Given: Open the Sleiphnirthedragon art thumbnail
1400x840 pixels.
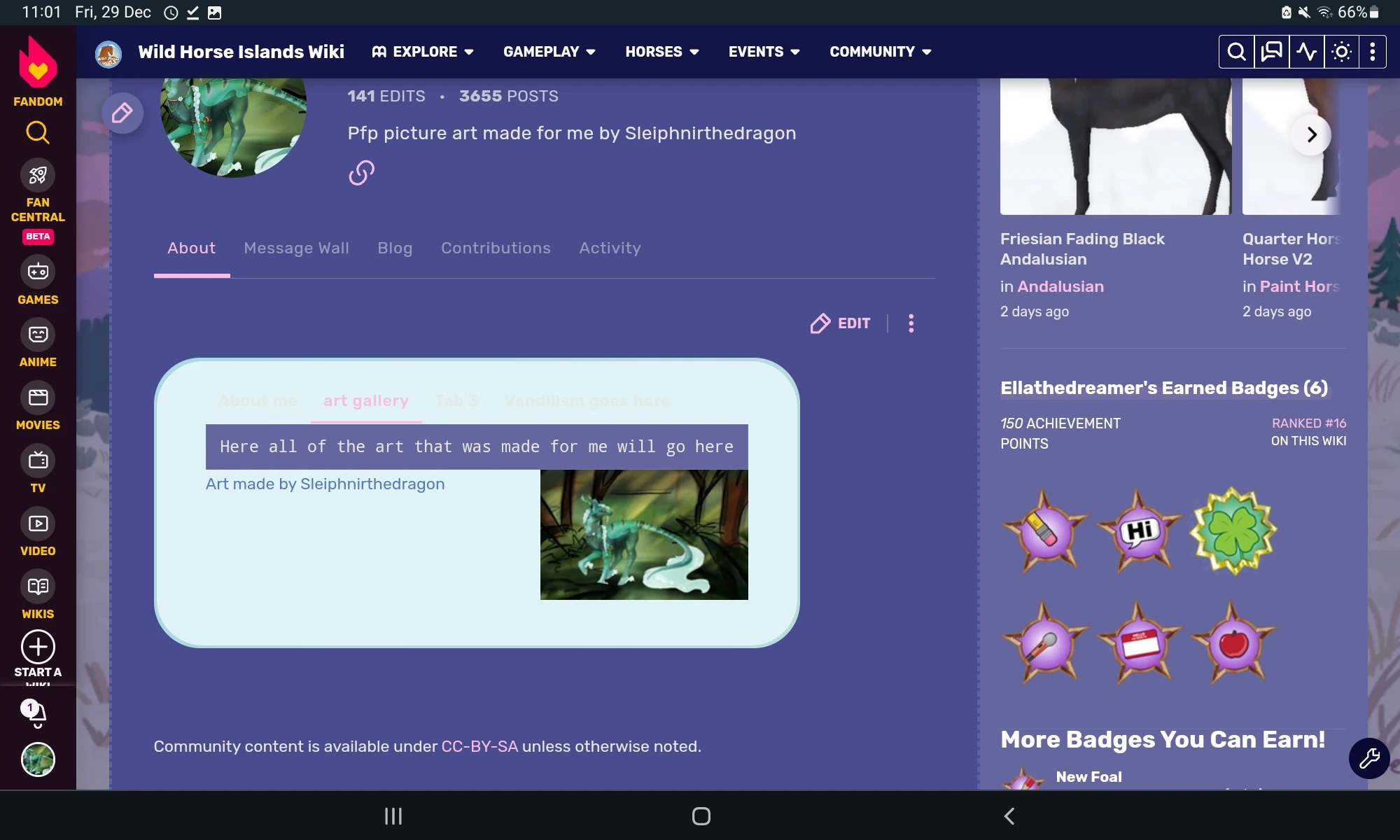Looking at the screenshot, I should coord(644,535).
